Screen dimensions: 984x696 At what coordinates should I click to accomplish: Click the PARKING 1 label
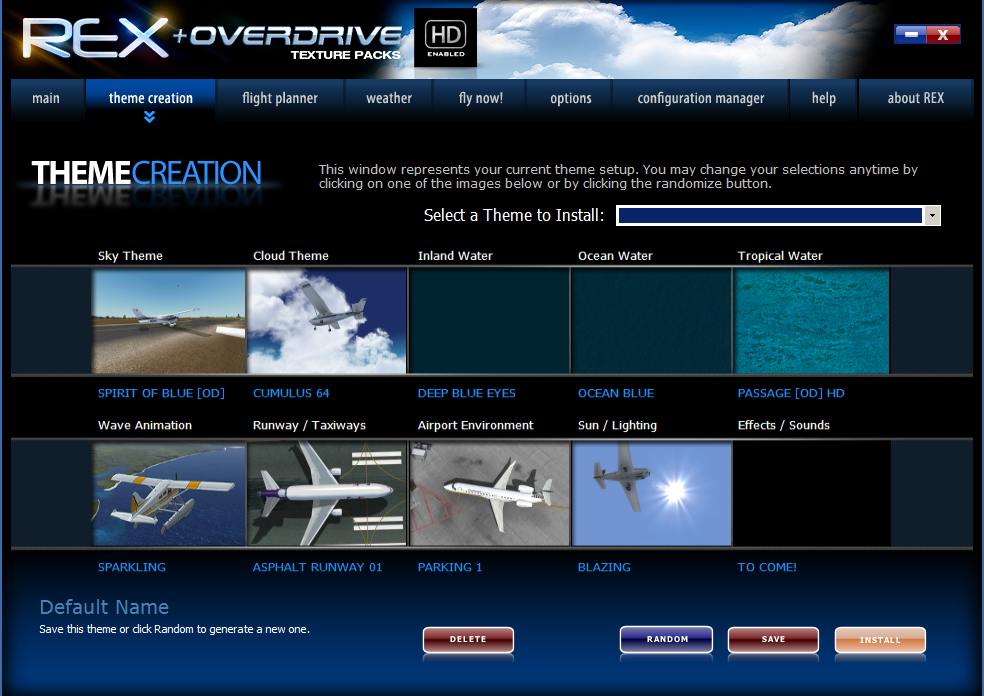pos(450,567)
